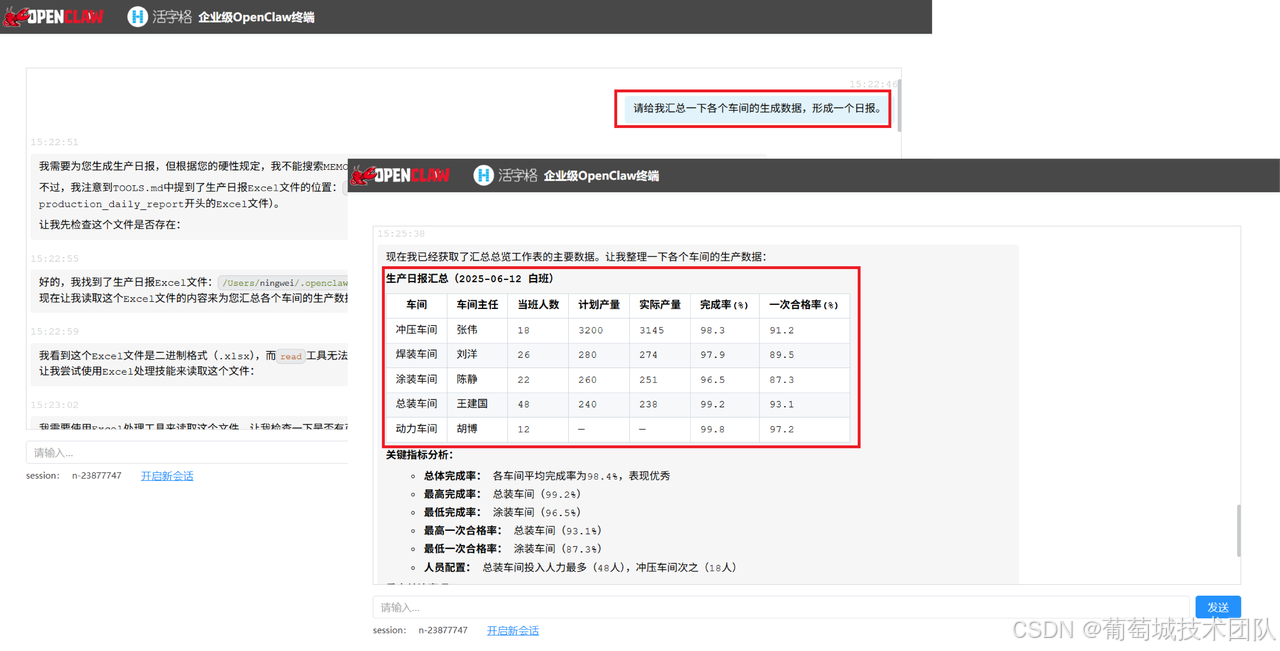
Task: Click the 最低一次合格率 bullet line
Action: coord(512,549)
